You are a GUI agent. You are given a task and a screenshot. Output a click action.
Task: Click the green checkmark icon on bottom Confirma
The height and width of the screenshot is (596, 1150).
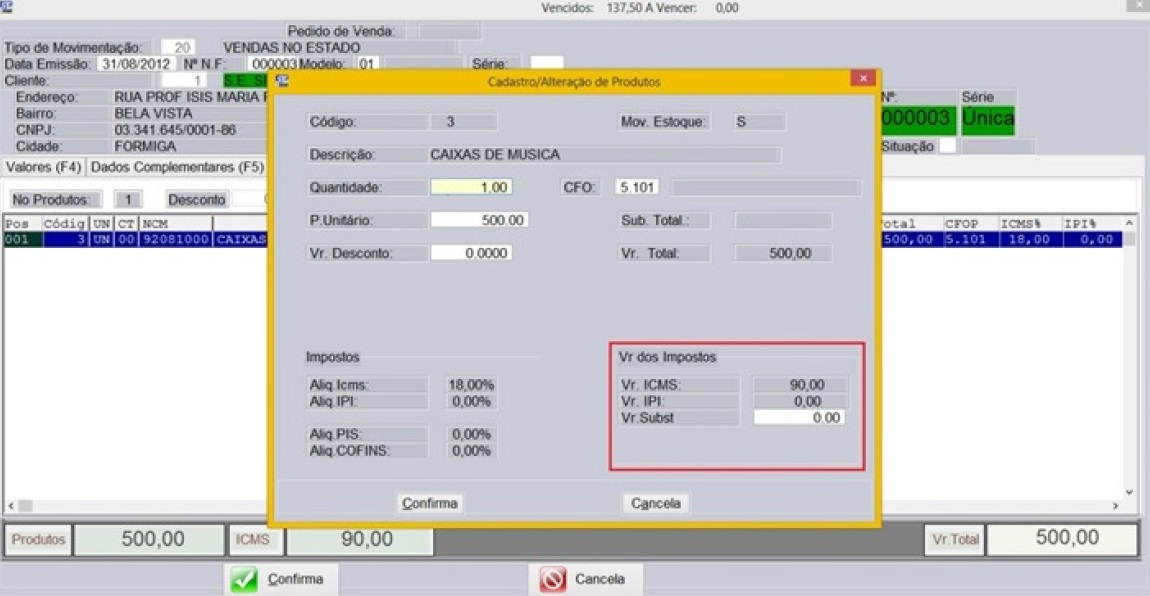click(244, 580)
